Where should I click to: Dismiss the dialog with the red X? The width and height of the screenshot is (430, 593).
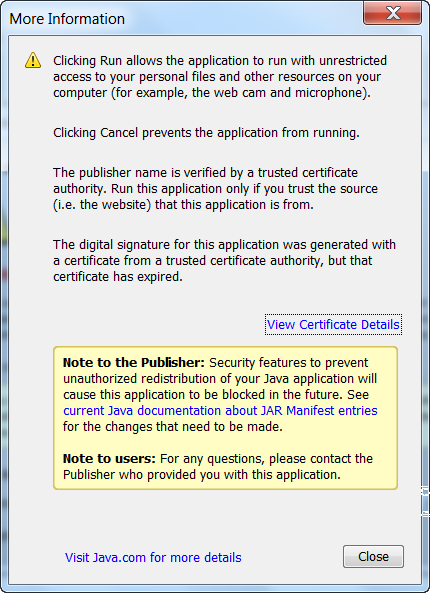tap(393, 13)
